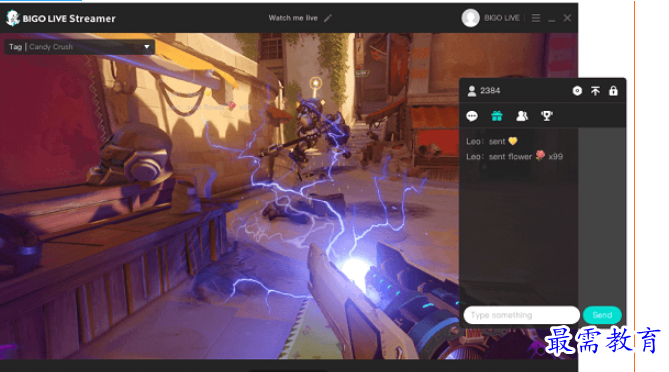Screen dimensions: 669x372
Task: Click the BIGO LIVE profile avatar
Action: click(x=471, y=18)
